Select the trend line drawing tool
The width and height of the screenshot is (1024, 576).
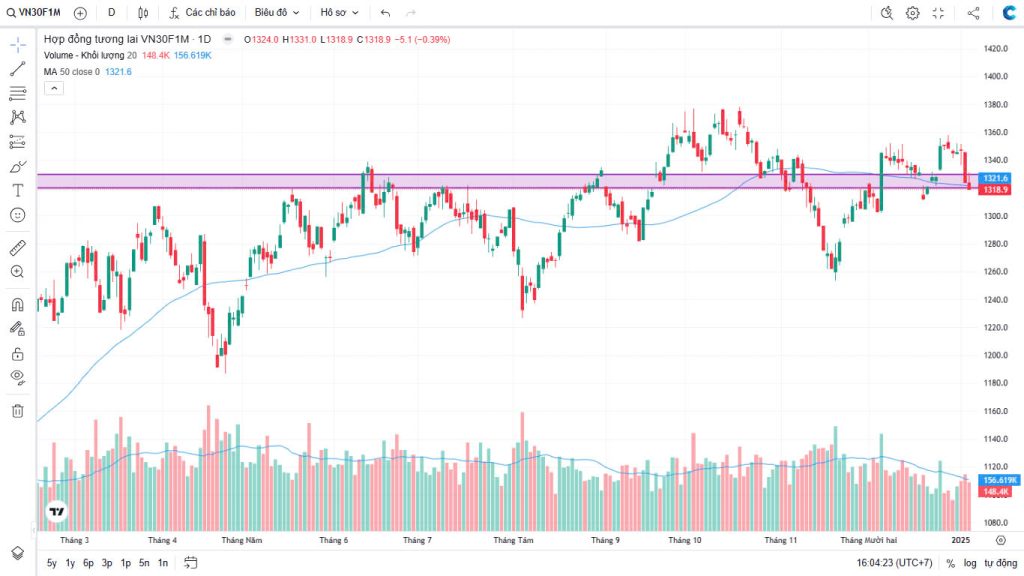[18, 69]
